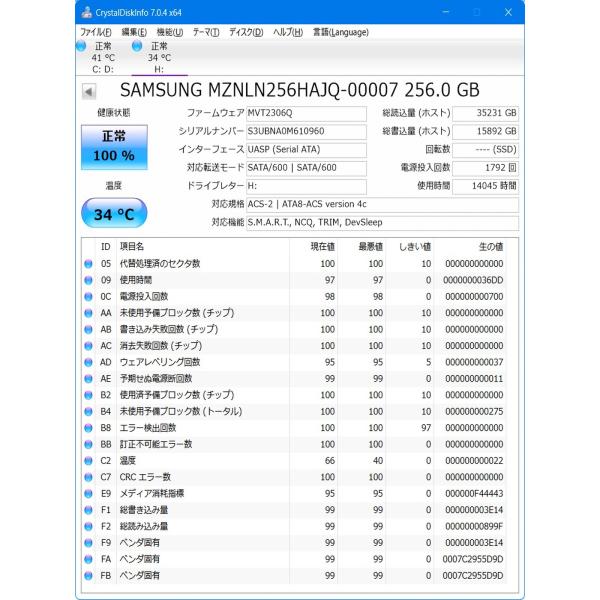The image size is (600, 600).
Task: Click raw value 00000000899F
Action: (x=474, y=527)
